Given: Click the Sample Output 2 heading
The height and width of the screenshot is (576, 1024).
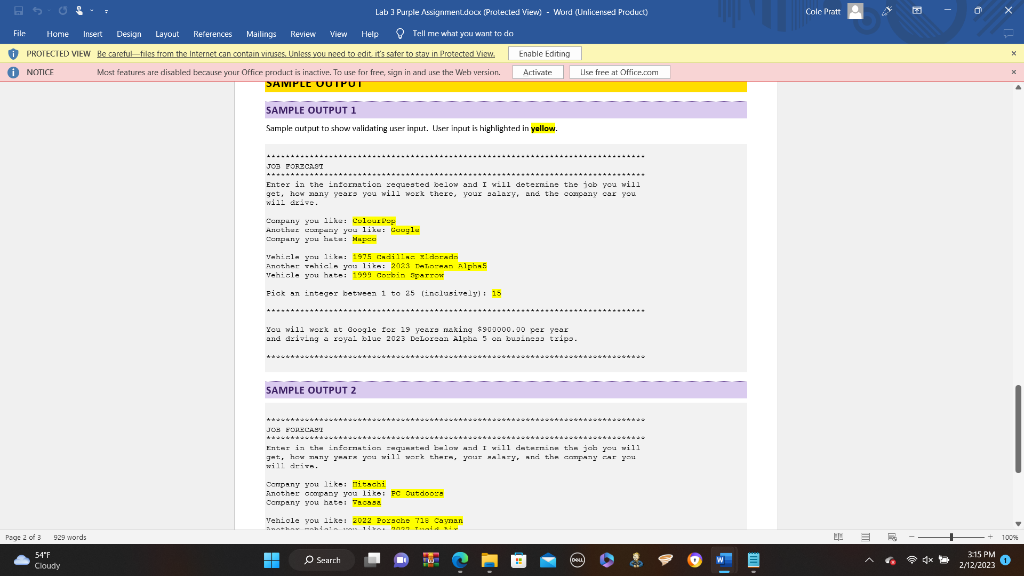Looking at the screenshot, I should coord(311,390).
